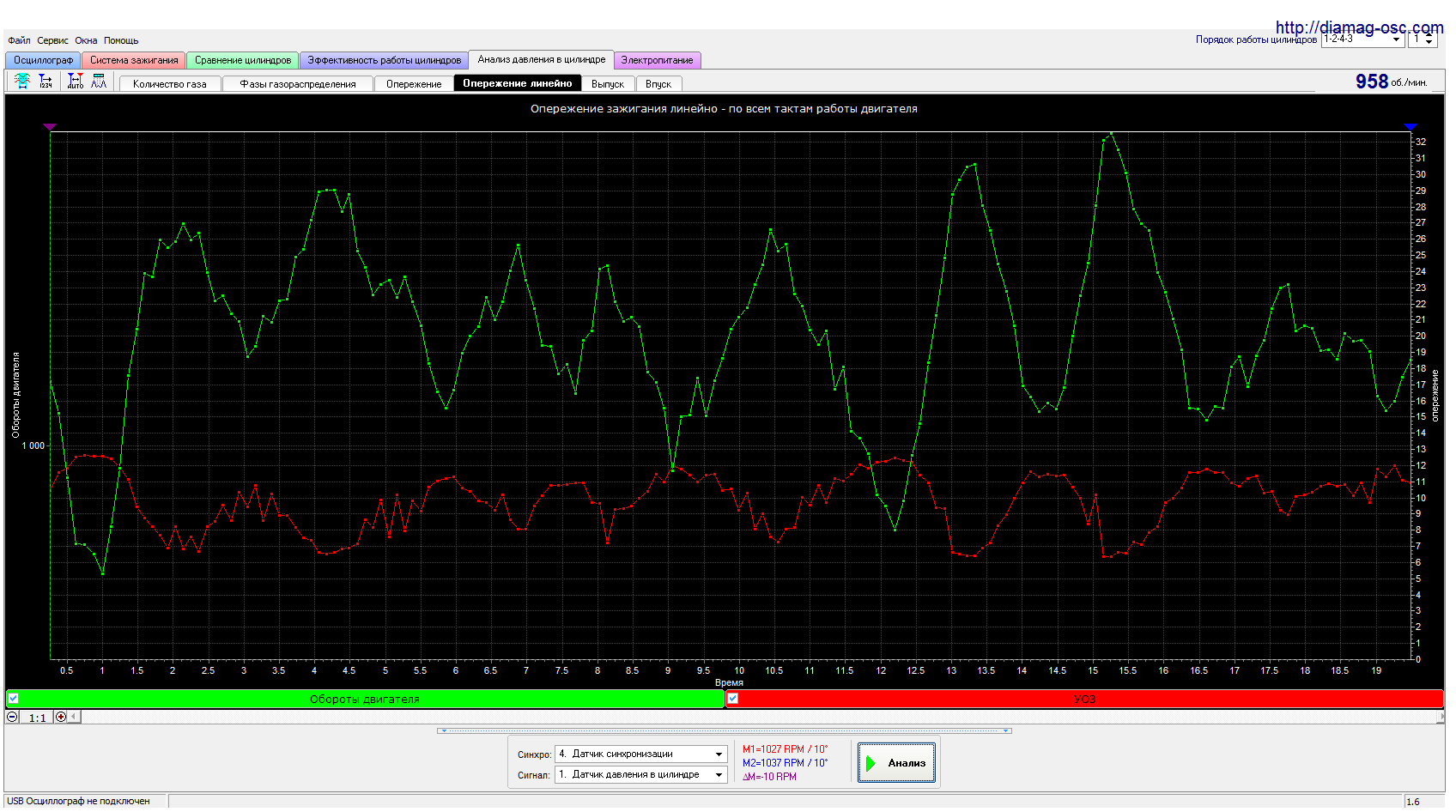The width and height of the screenshot is (1456, 812).
Task: Click the first analysis toolbar icon
Action: (22, 81)
